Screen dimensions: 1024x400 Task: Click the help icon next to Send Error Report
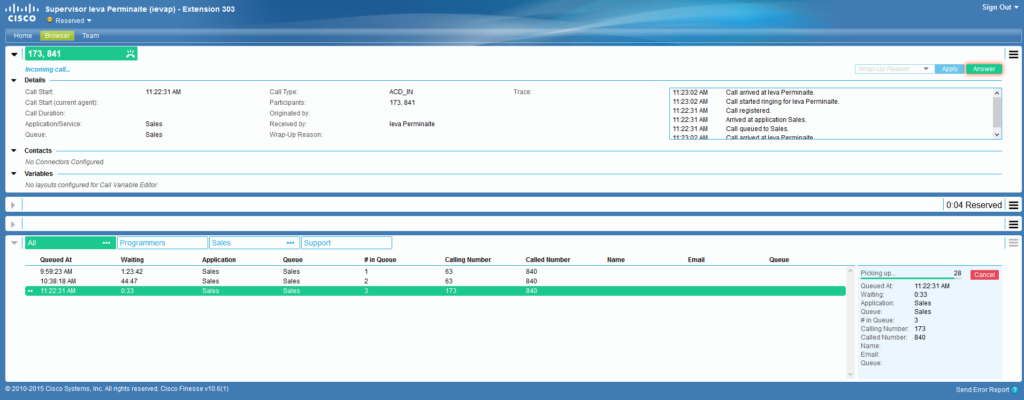coord(1014,388)
